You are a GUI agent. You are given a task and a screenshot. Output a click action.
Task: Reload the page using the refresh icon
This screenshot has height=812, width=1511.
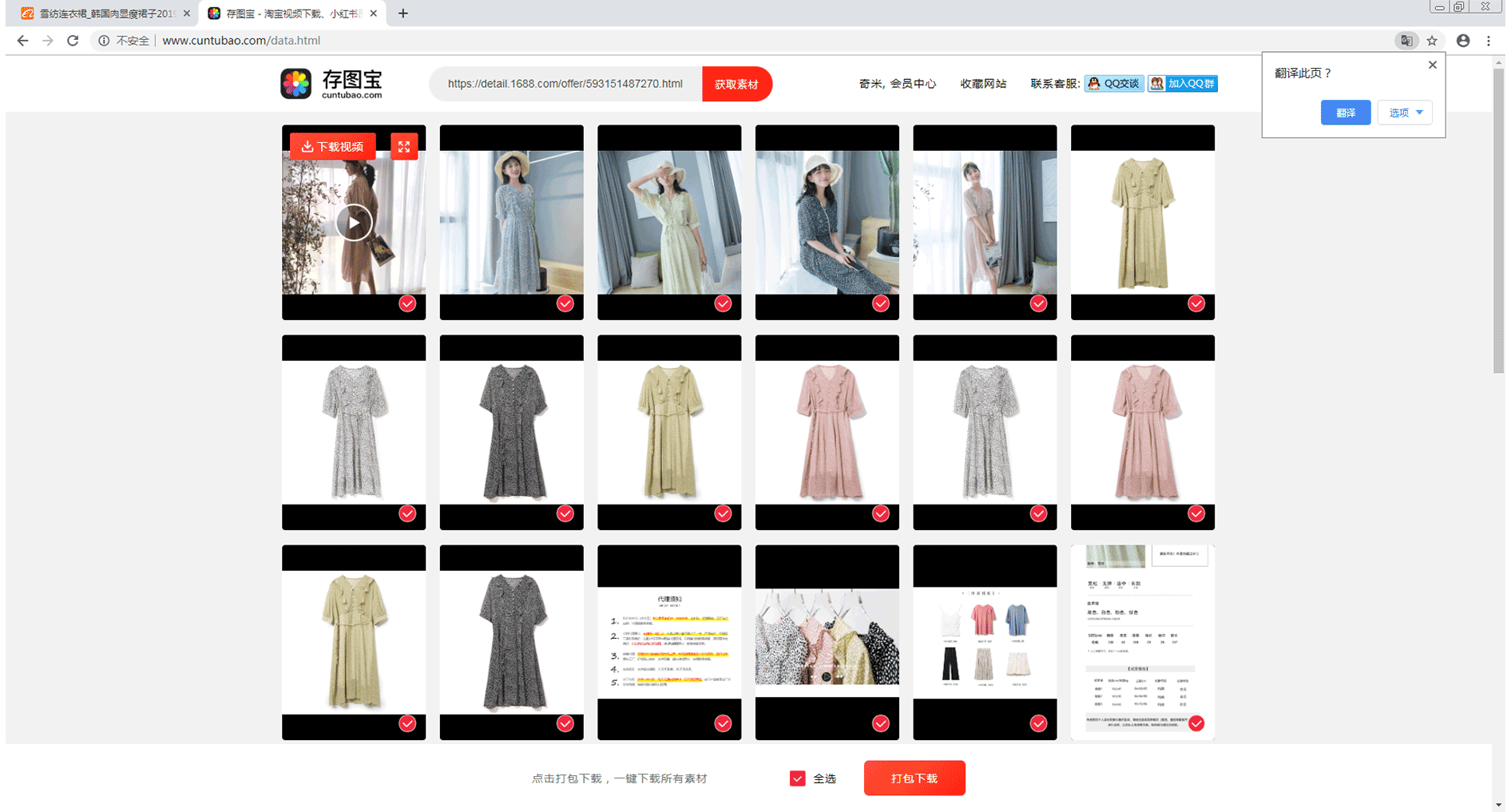pos(73,41)
